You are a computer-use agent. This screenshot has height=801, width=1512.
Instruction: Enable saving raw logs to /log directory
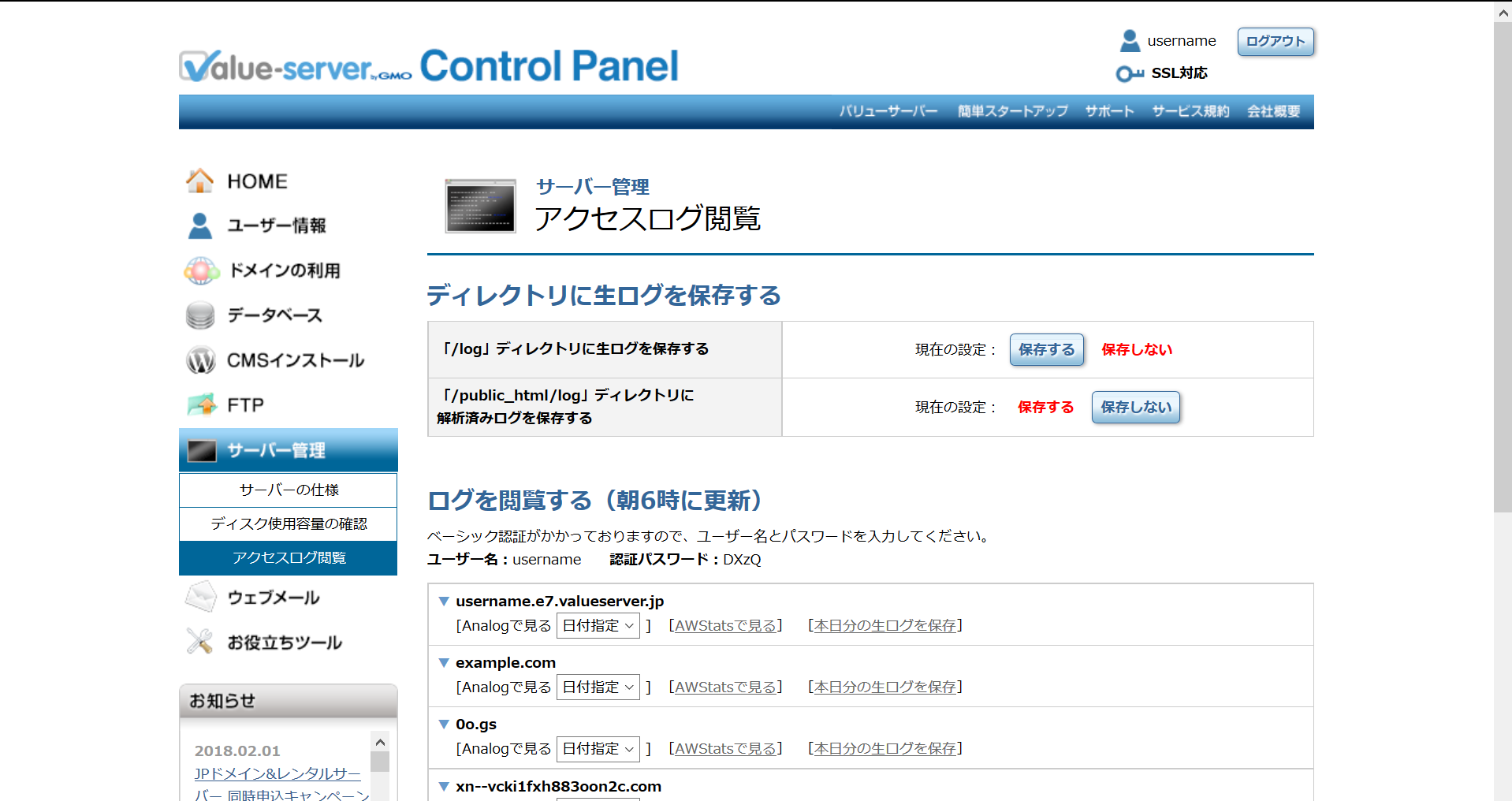(1046, 350)
